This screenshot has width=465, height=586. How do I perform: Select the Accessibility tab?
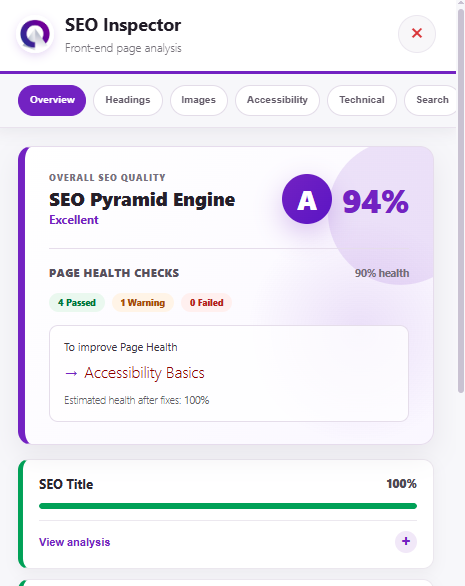[x=277, y=100]
